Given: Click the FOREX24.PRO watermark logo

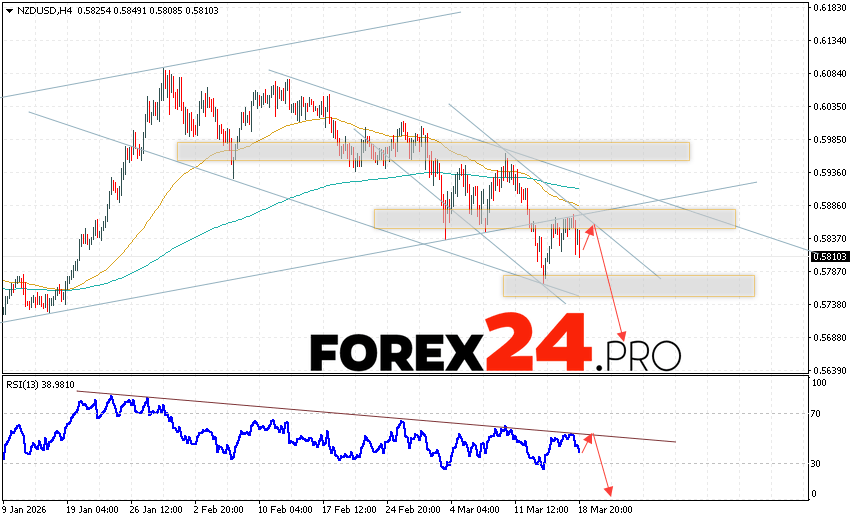Looking at the screenshot, I should click(495, 349).
